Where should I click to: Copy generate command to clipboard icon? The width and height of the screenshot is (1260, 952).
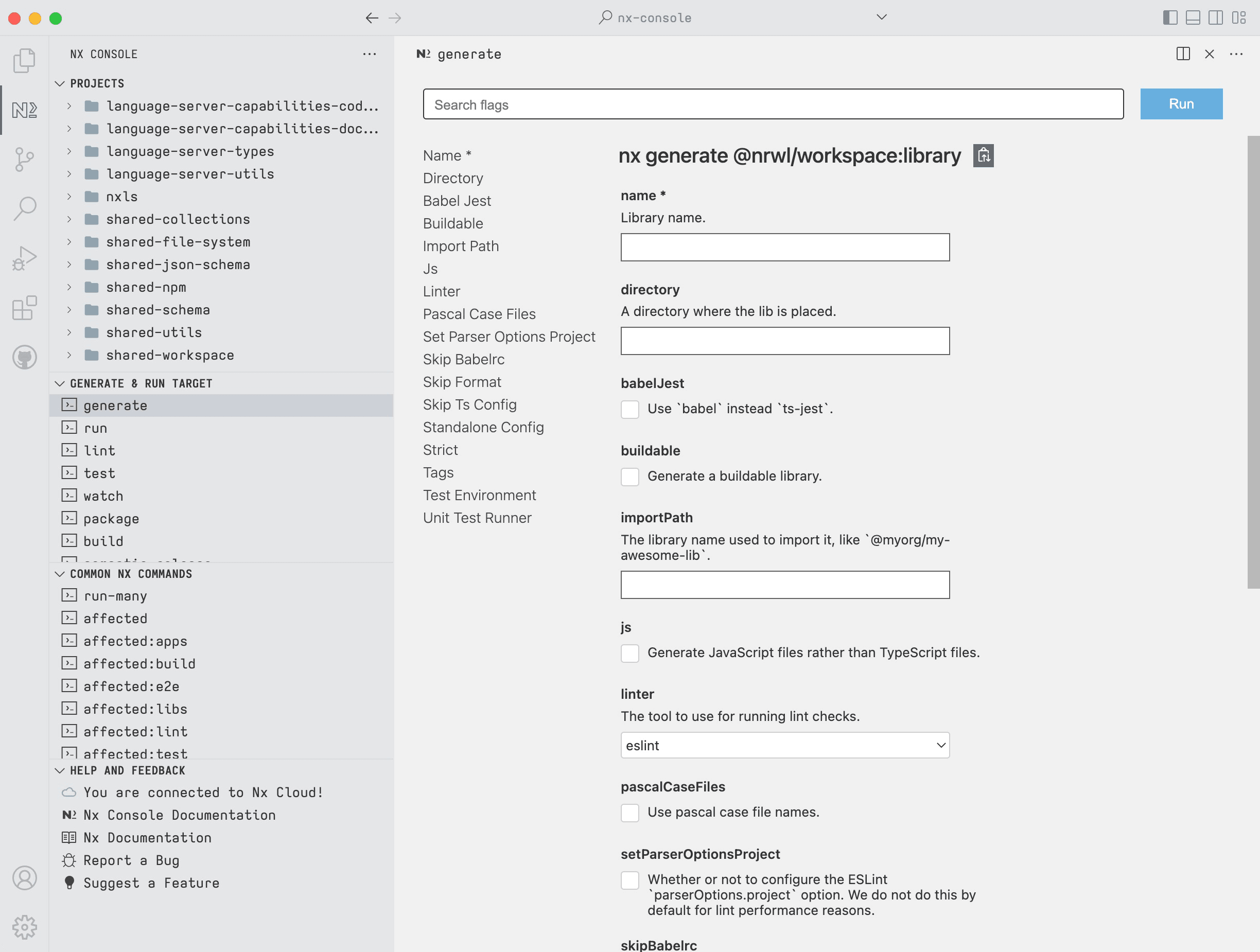(x=983, y=155)
